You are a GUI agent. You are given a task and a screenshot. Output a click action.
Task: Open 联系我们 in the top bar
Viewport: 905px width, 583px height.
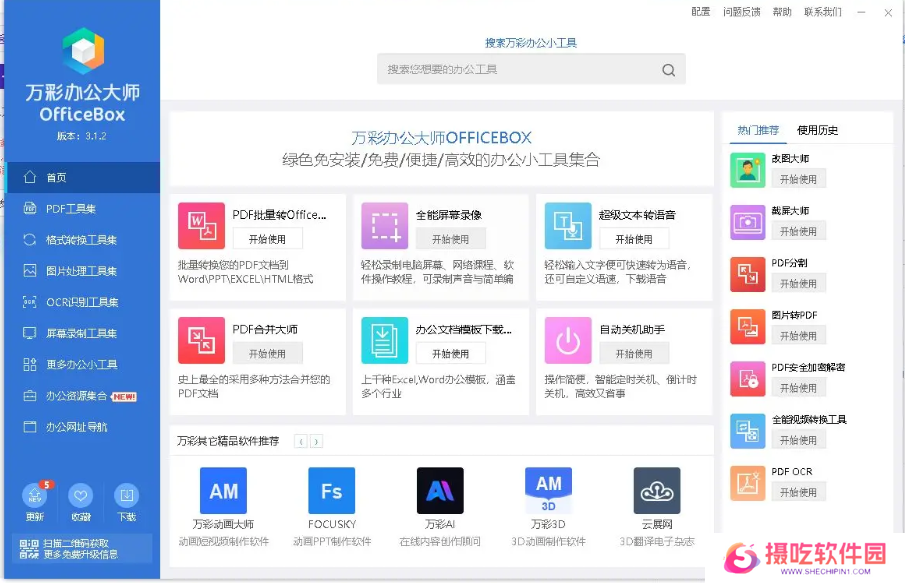coord(823,12)
